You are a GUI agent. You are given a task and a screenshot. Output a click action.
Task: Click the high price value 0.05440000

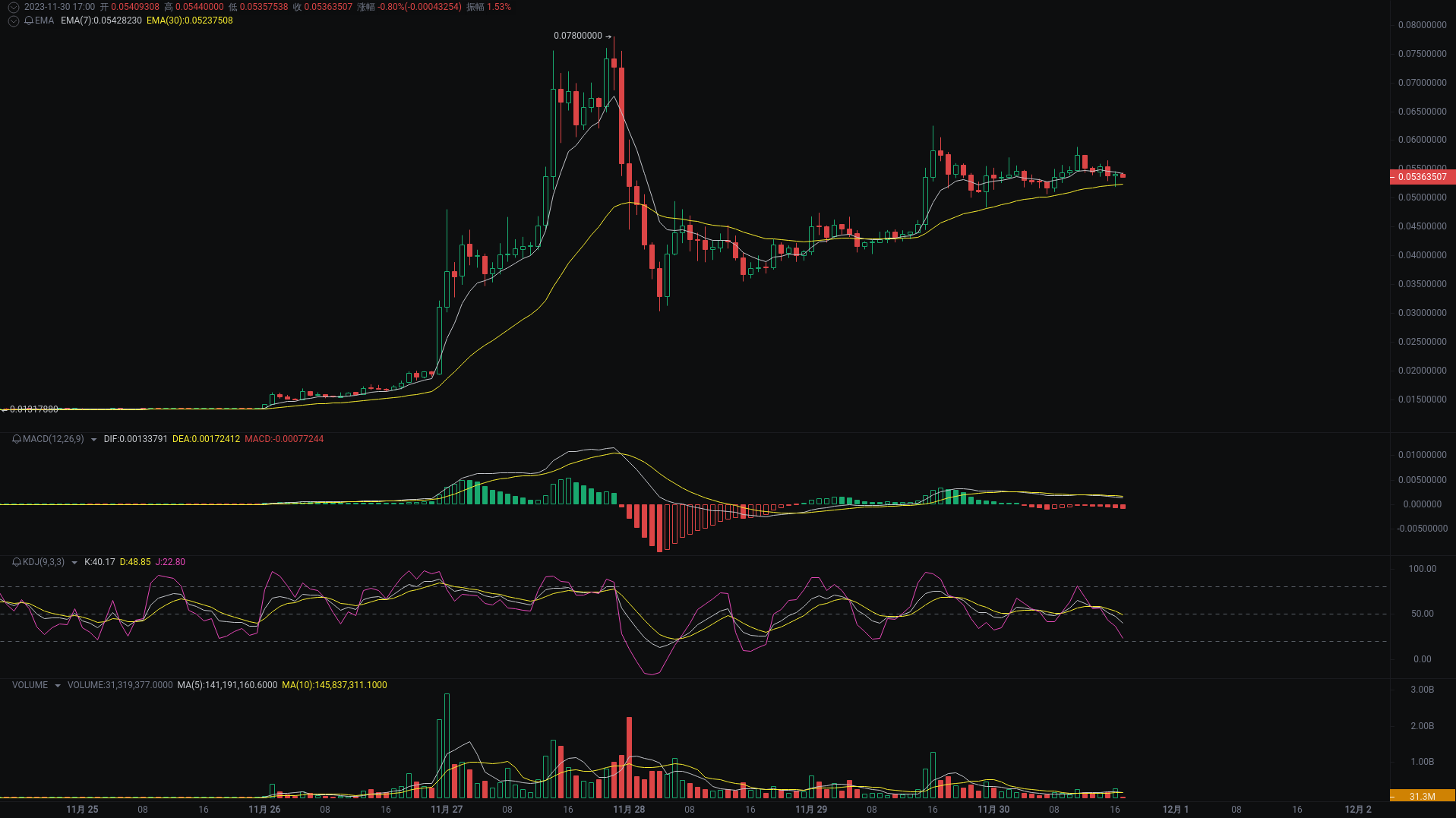tap(200, 7)
